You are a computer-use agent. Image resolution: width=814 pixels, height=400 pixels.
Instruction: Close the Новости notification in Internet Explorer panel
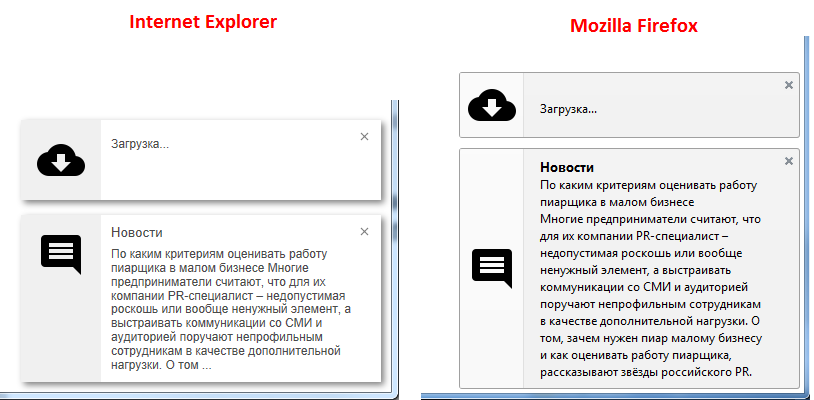tap(364, 232)
